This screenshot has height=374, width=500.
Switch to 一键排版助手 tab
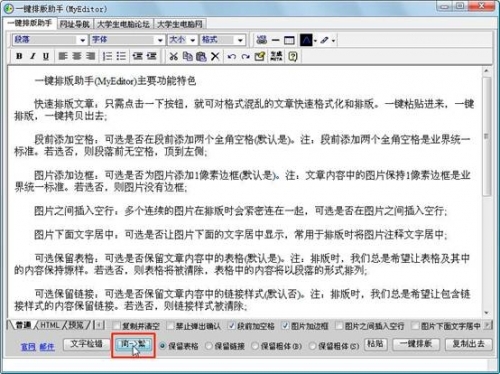point(30,23)
